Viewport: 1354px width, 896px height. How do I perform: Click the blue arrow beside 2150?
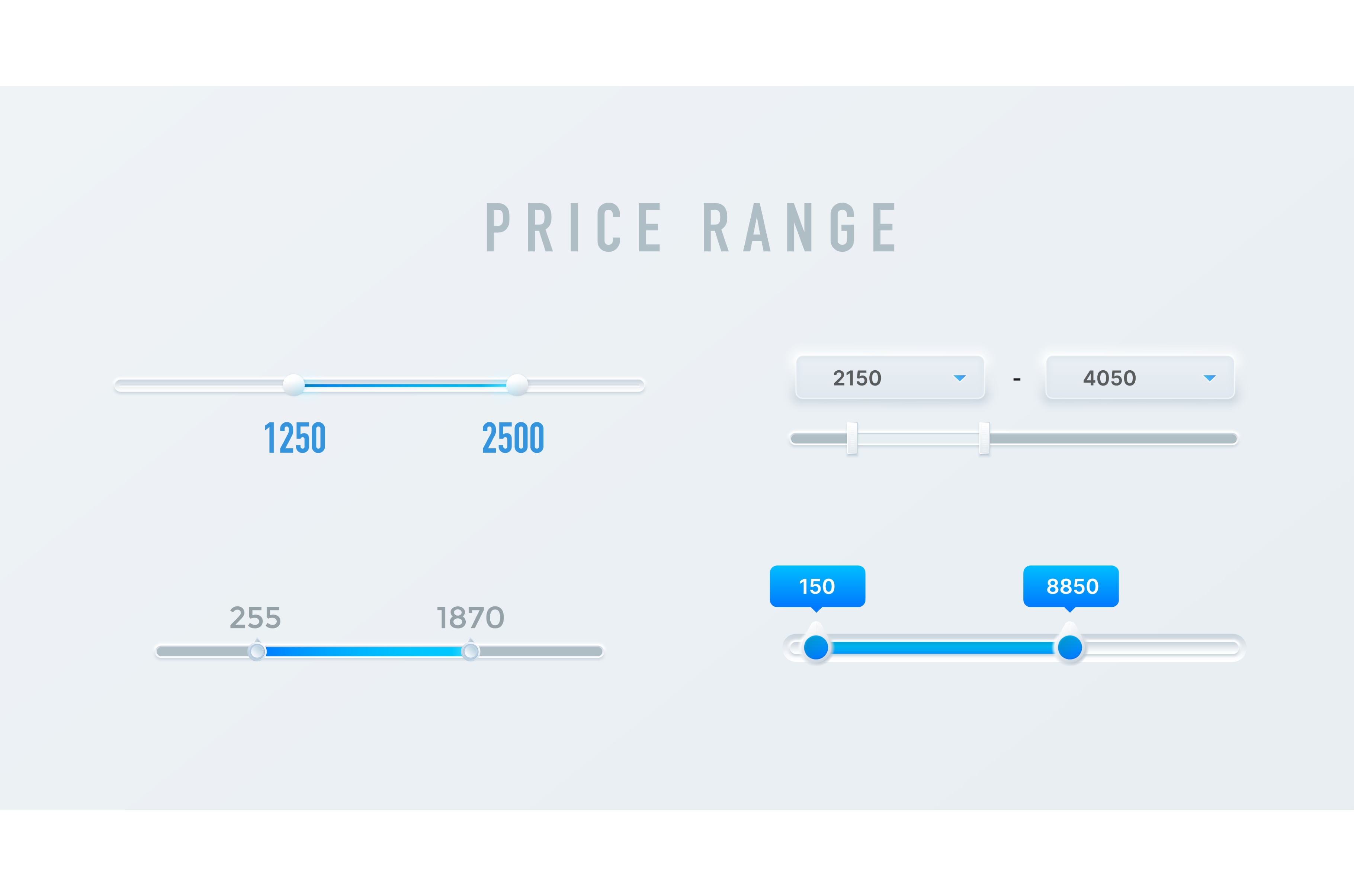point(960,378)
